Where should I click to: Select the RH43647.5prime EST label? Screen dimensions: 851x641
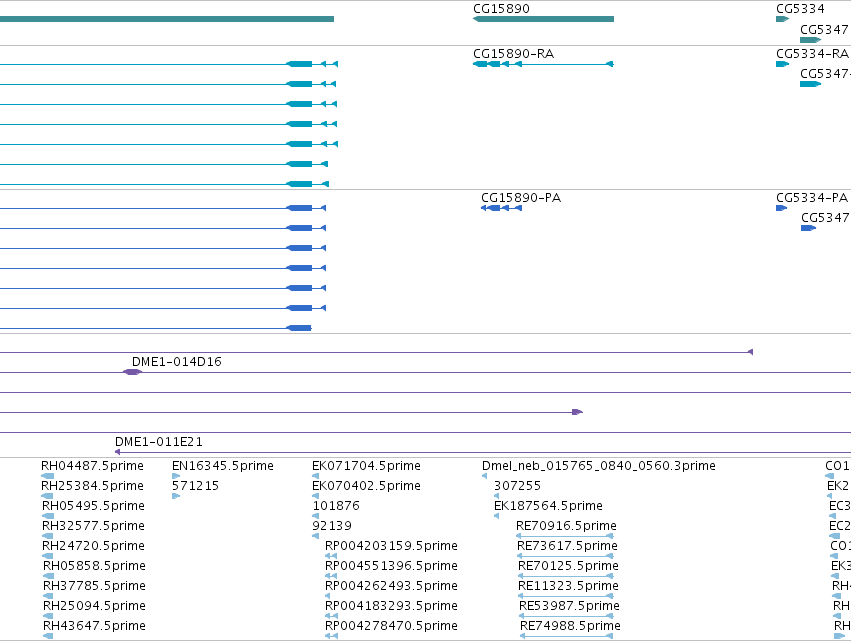94,626
